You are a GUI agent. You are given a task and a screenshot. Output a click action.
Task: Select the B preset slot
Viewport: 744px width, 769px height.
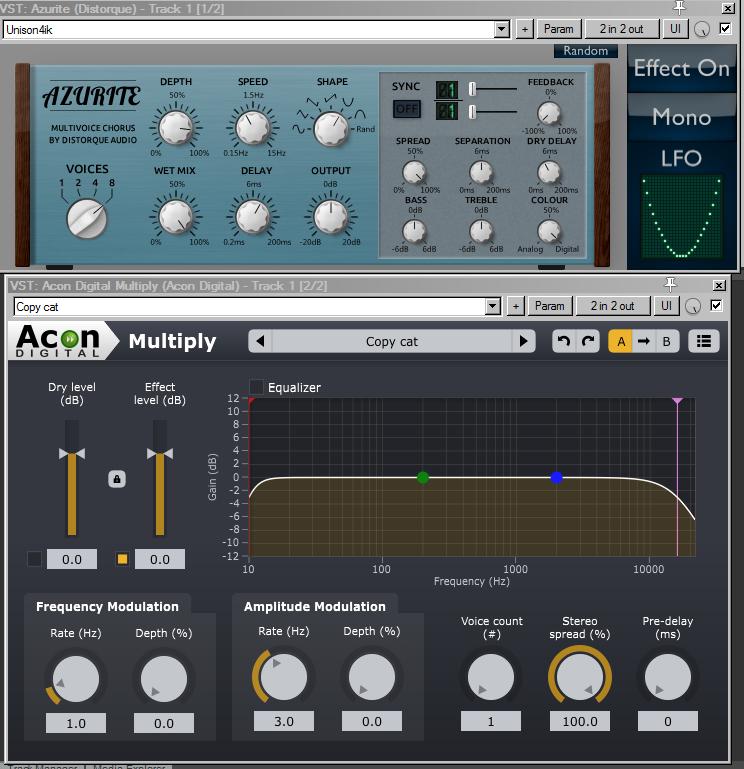pyautogui.click(x=667, y=341)
